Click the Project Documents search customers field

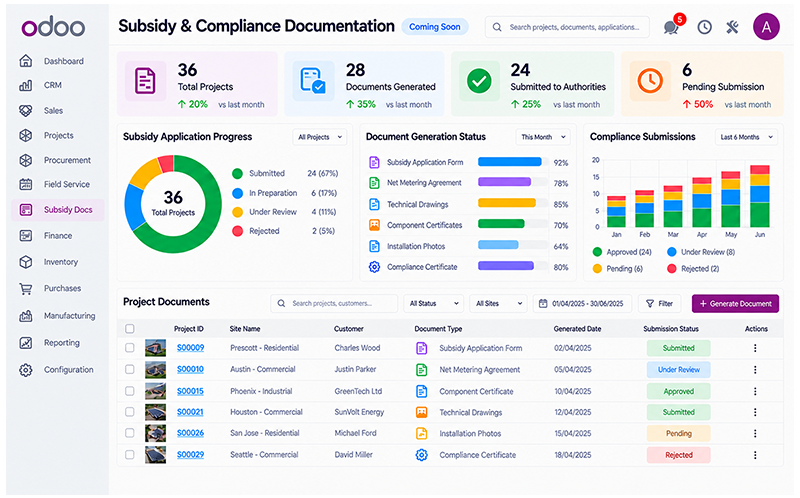[x=334, y=303]
